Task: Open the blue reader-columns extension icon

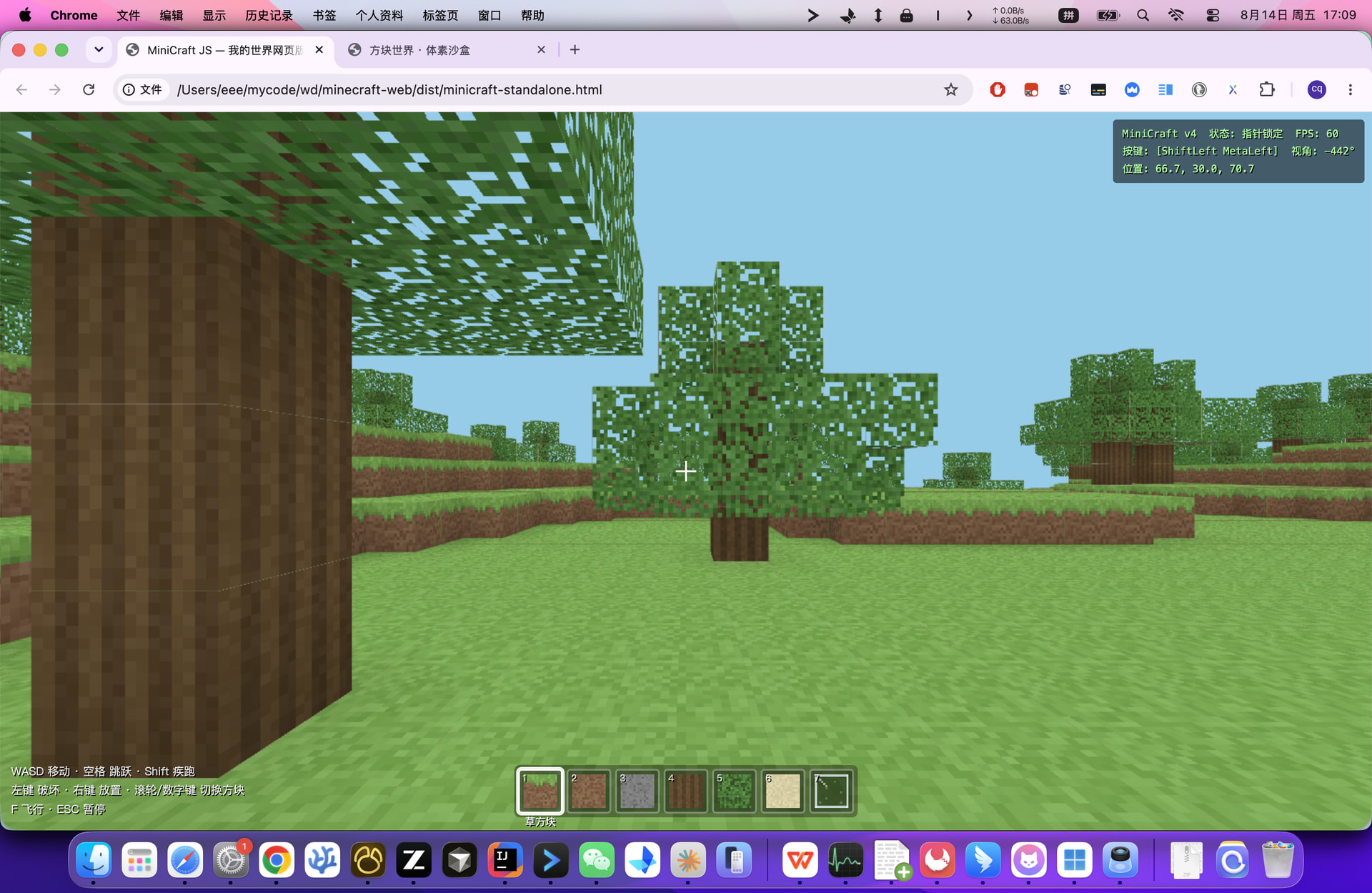Action: pos(1165,89)
